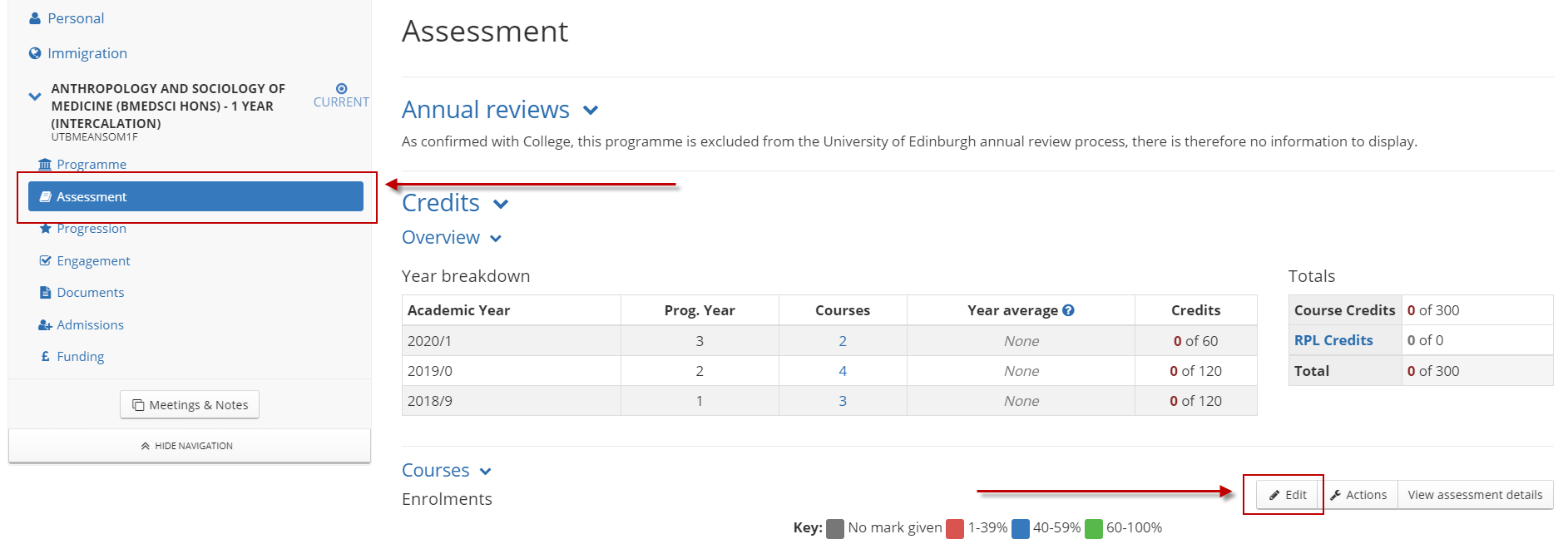Screen dimensions: 1568x544
Task: Open the RPL Credits link
Action: coord(1333,340)
